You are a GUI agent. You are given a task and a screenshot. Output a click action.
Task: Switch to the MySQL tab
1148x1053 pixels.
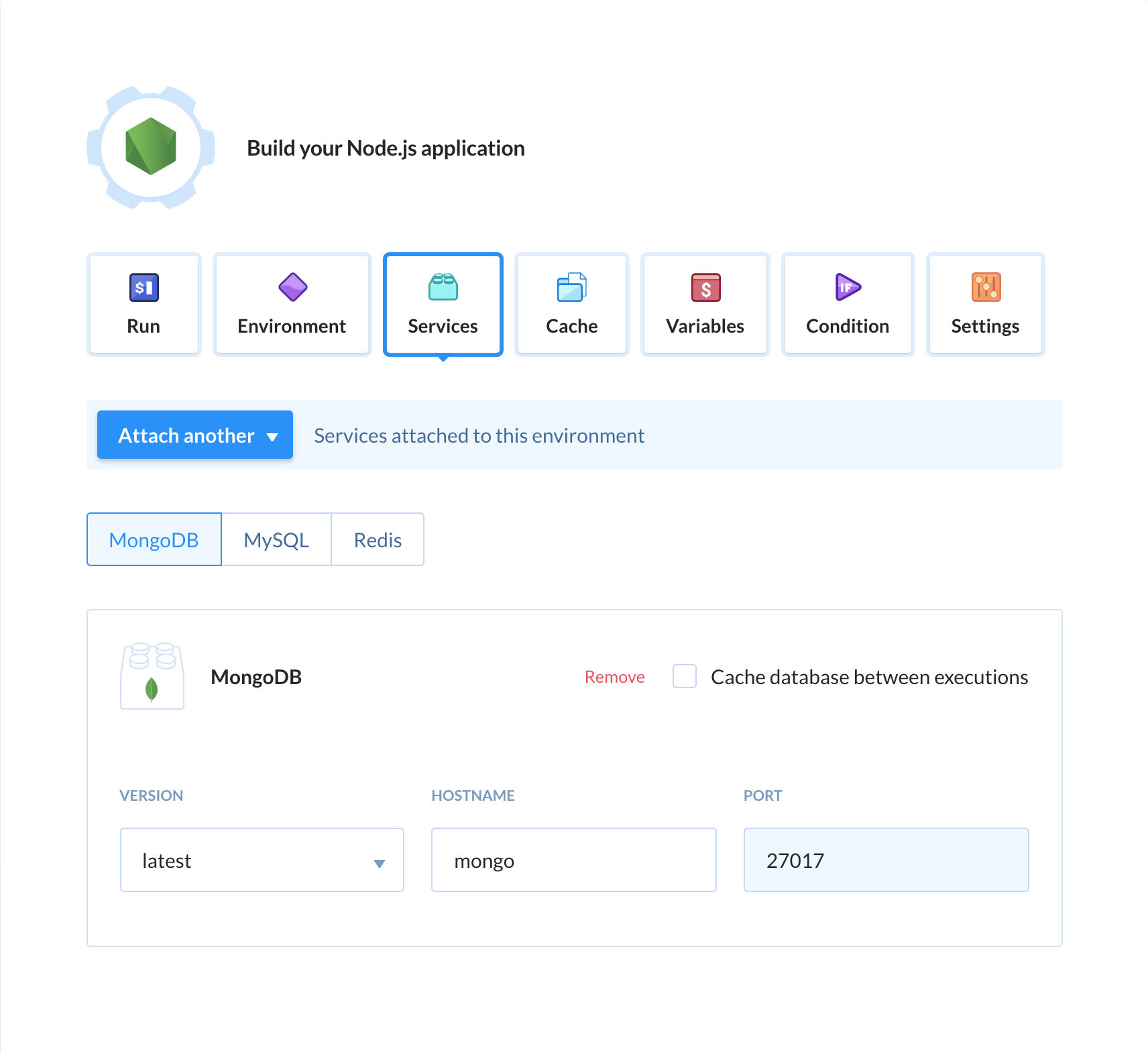click(276, 539)
